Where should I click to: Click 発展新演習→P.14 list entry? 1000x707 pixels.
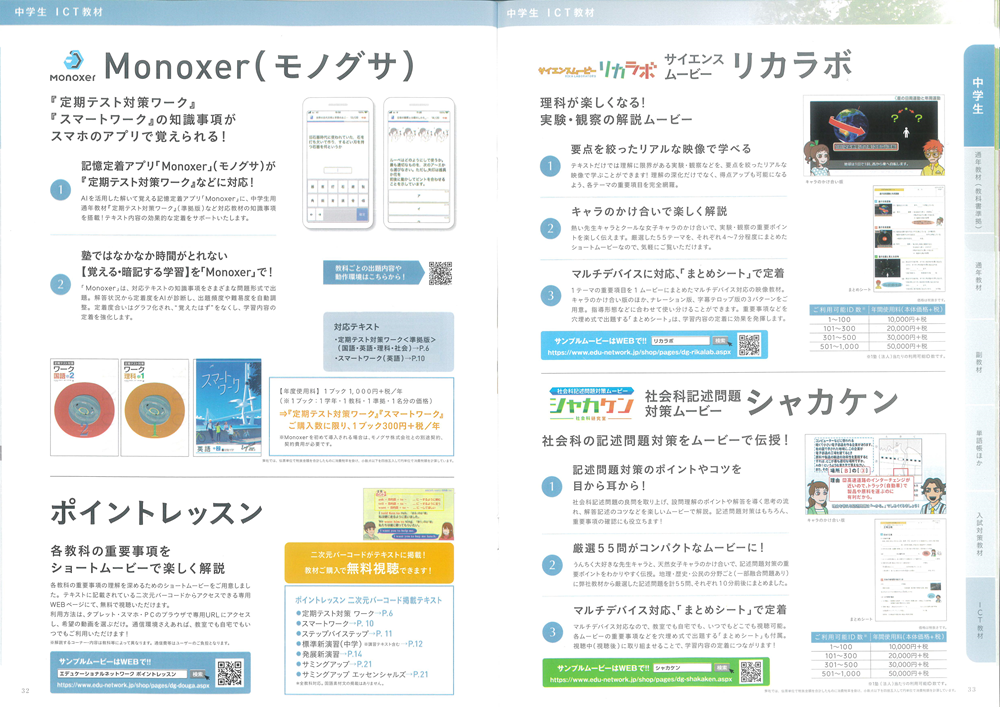329,654
